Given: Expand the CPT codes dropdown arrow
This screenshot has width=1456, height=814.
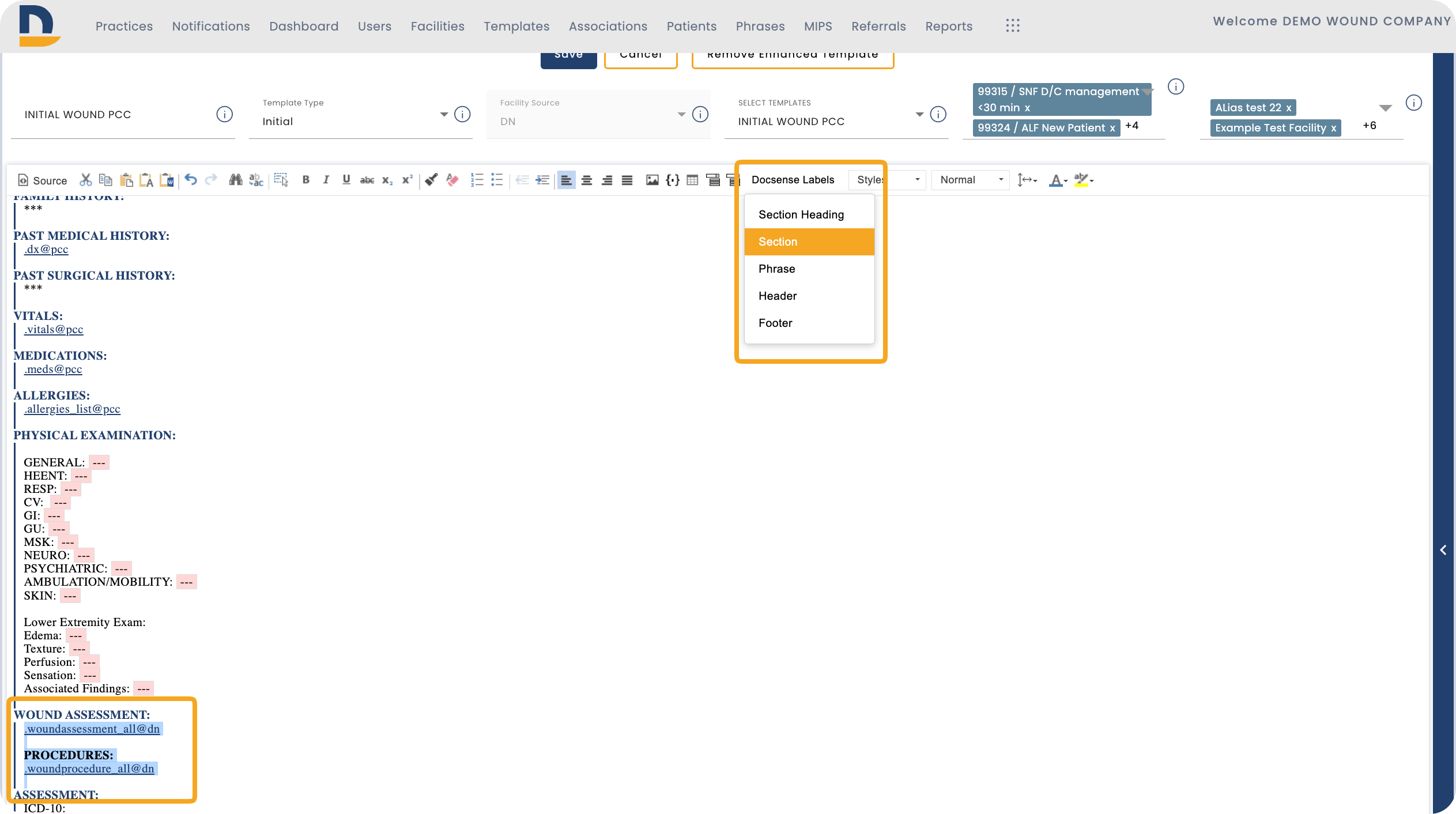Looking at the screenshot, I should click(1148, 92).
